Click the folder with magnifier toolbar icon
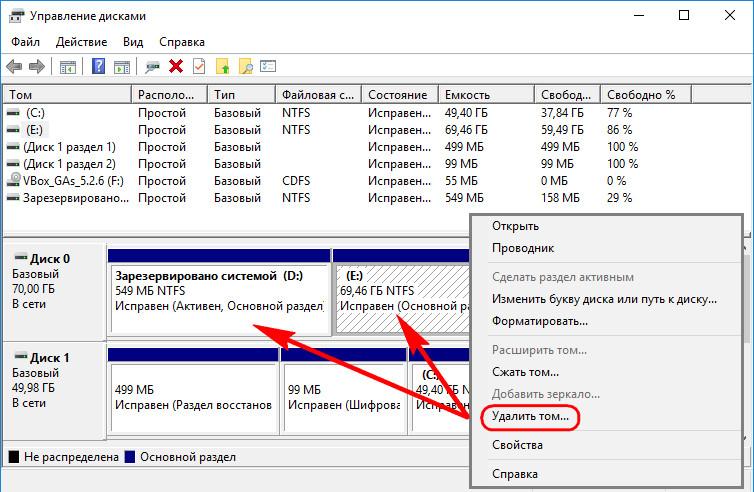Image resolution: width=754 pixels, height=492 pixels. (x=246, y=66)
